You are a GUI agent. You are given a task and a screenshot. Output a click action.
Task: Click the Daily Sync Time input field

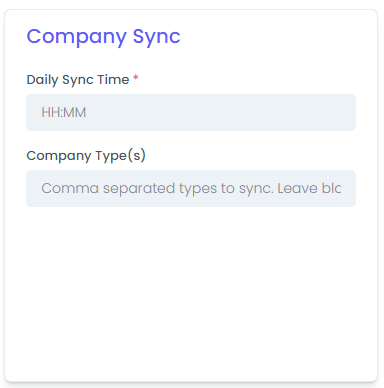coord(191,112)
